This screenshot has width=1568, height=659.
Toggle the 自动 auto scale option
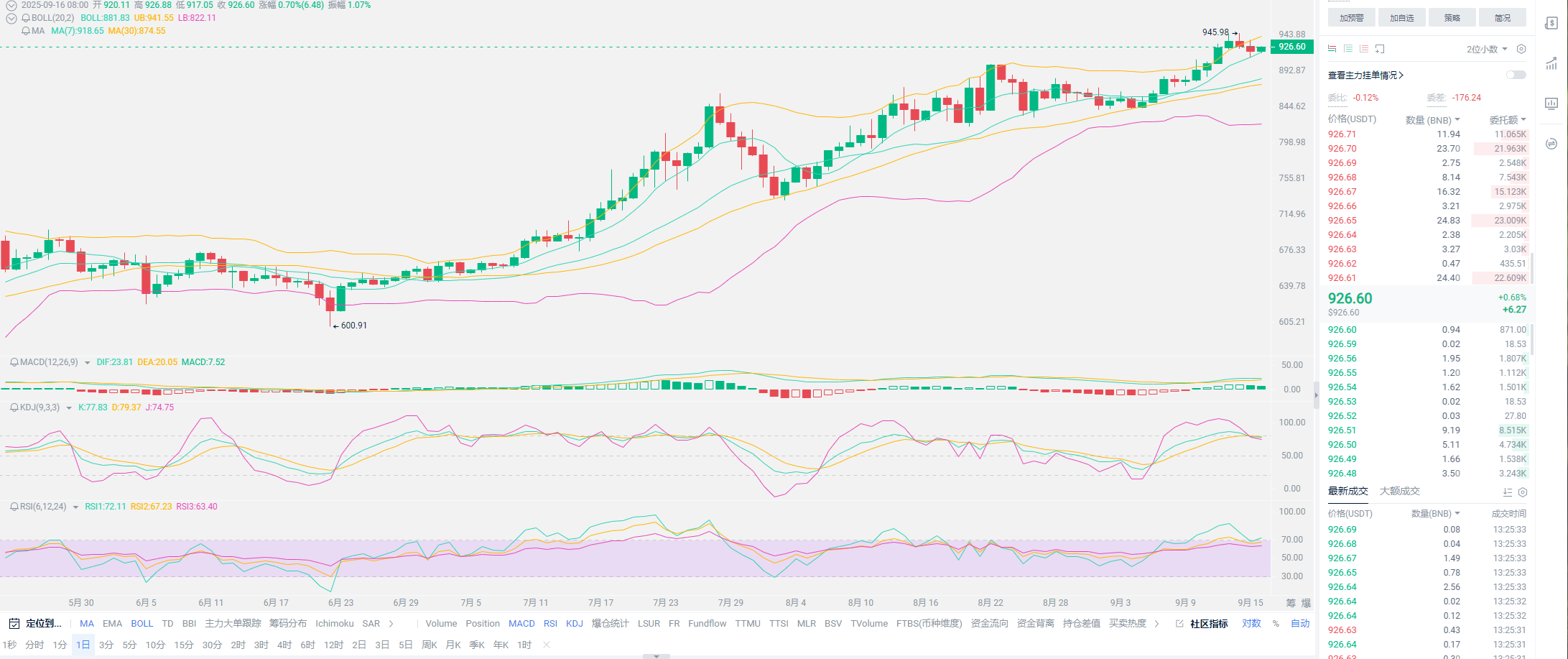(1301, 624)
